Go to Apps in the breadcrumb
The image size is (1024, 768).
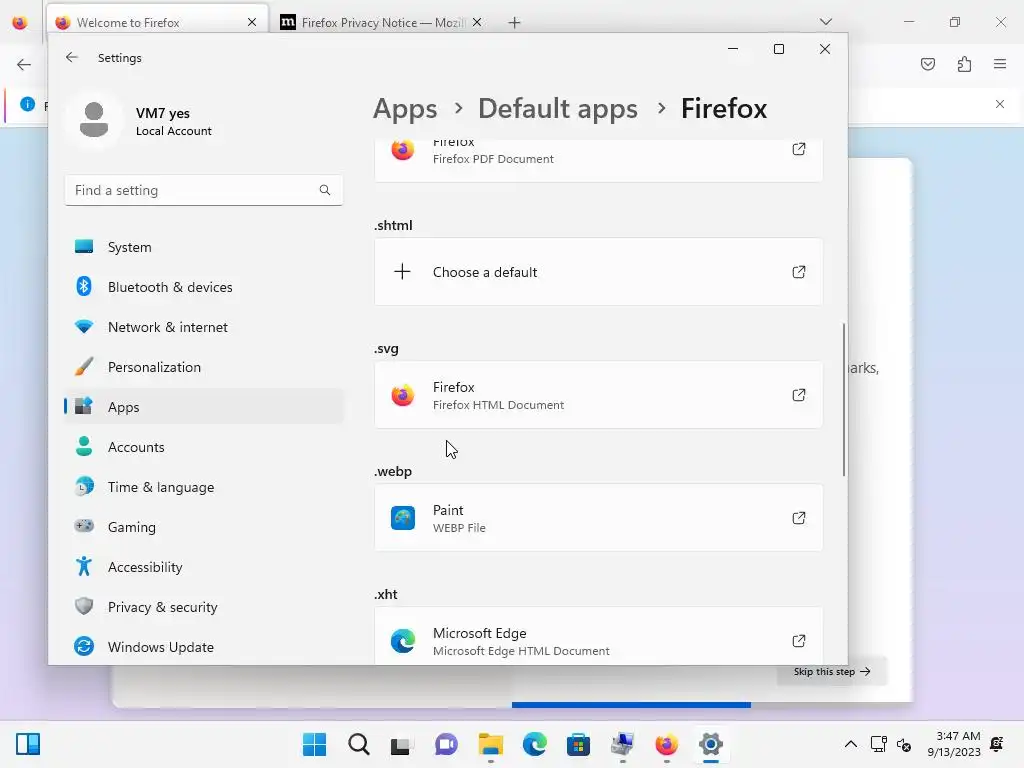405,109
